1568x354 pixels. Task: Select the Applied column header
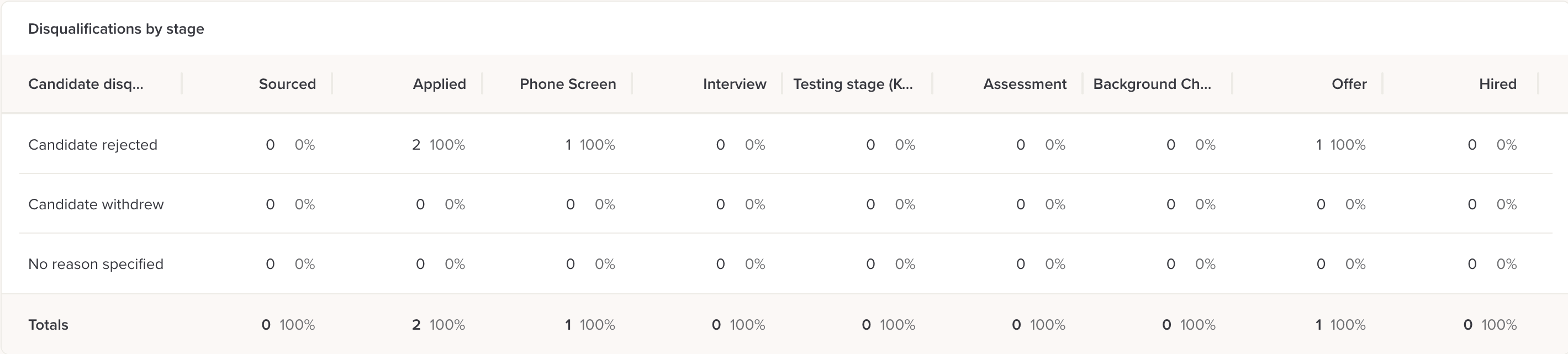click(439, 84)
